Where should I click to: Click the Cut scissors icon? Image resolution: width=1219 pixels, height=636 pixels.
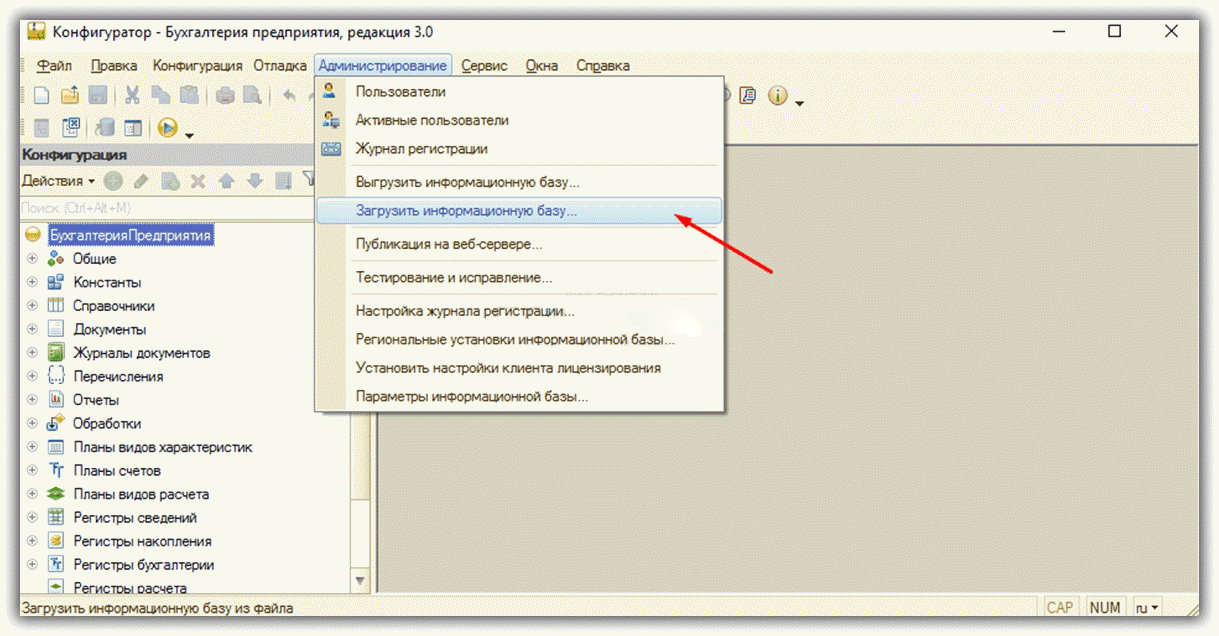[131, 96]
